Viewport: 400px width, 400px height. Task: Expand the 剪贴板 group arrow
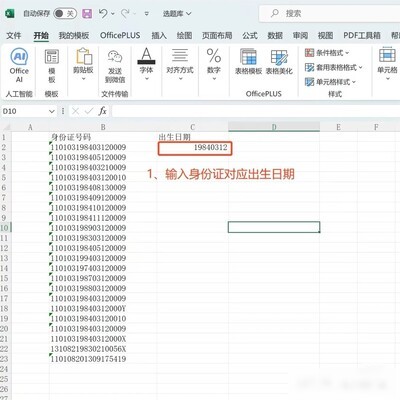83,79
